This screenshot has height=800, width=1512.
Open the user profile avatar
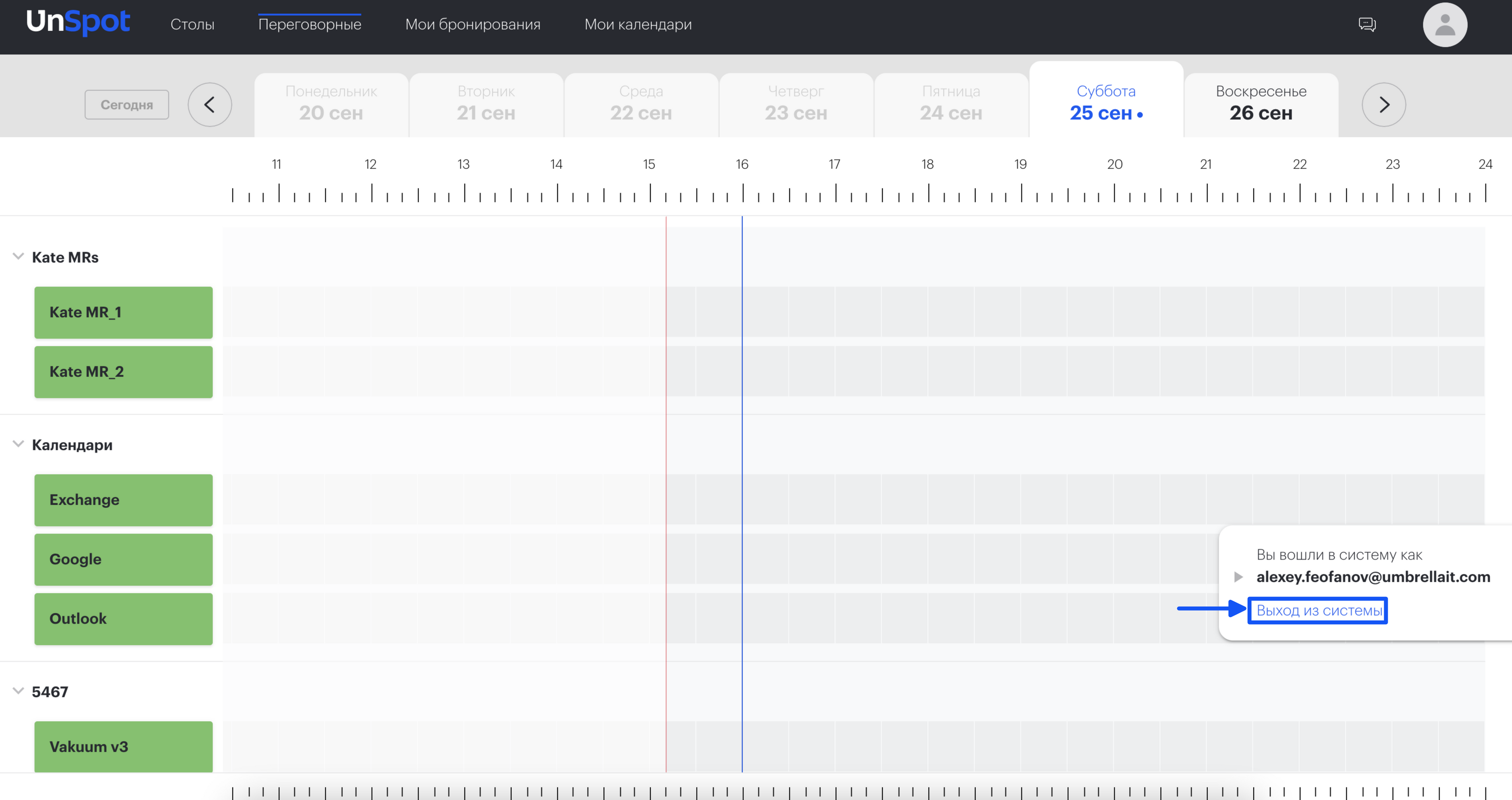(1444, 25)
